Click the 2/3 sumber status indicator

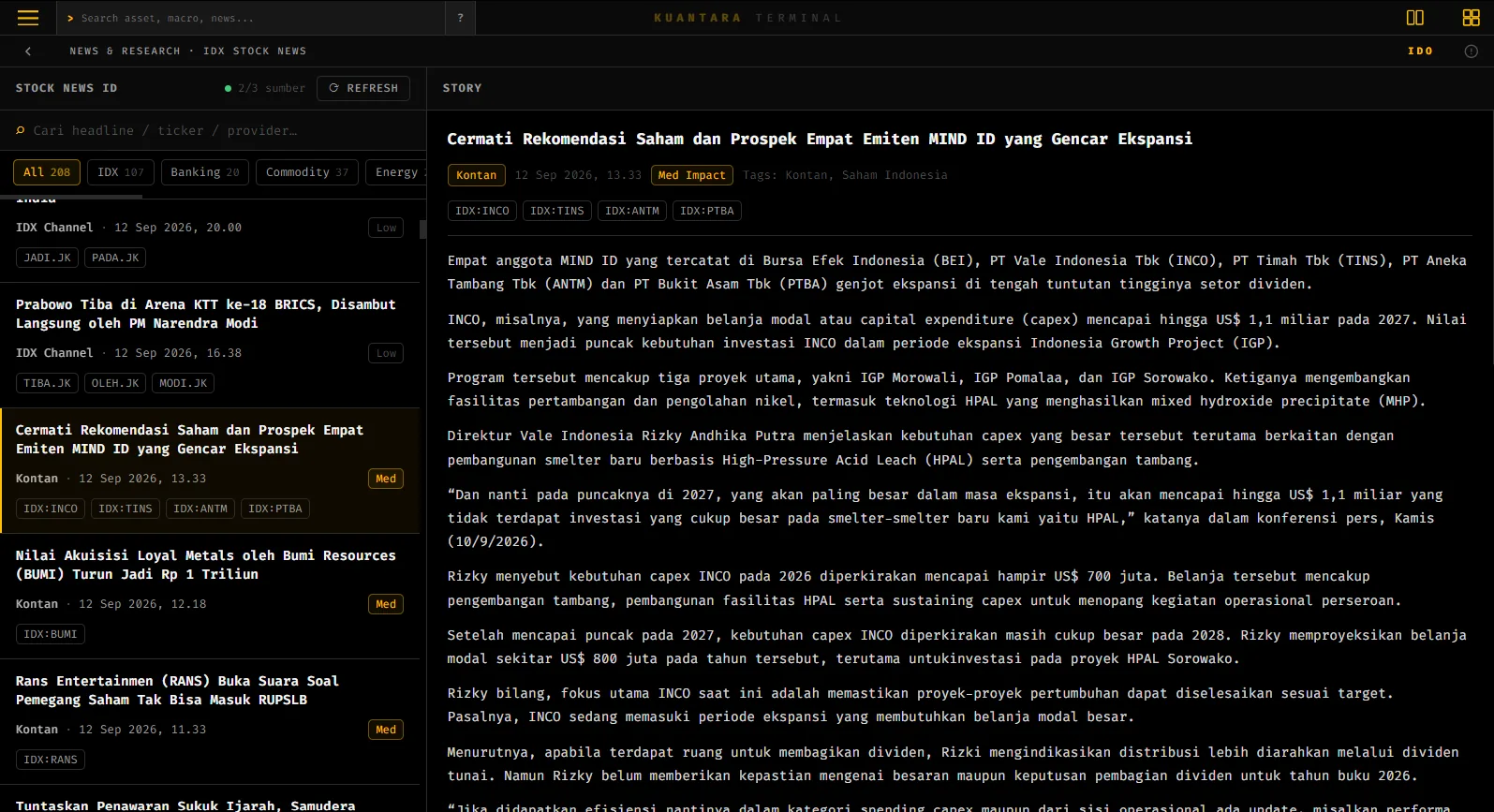[x=265, y=88]
